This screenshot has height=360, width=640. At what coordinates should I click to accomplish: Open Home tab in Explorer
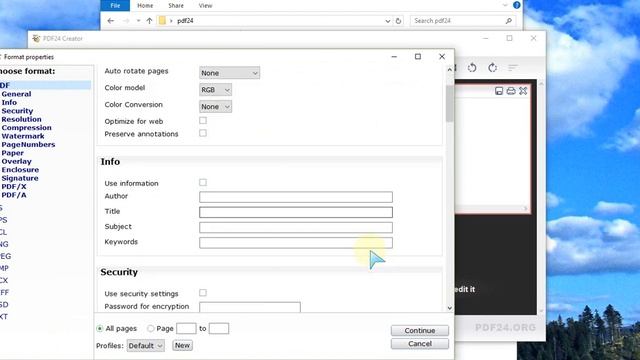click(x=145, y=6)
